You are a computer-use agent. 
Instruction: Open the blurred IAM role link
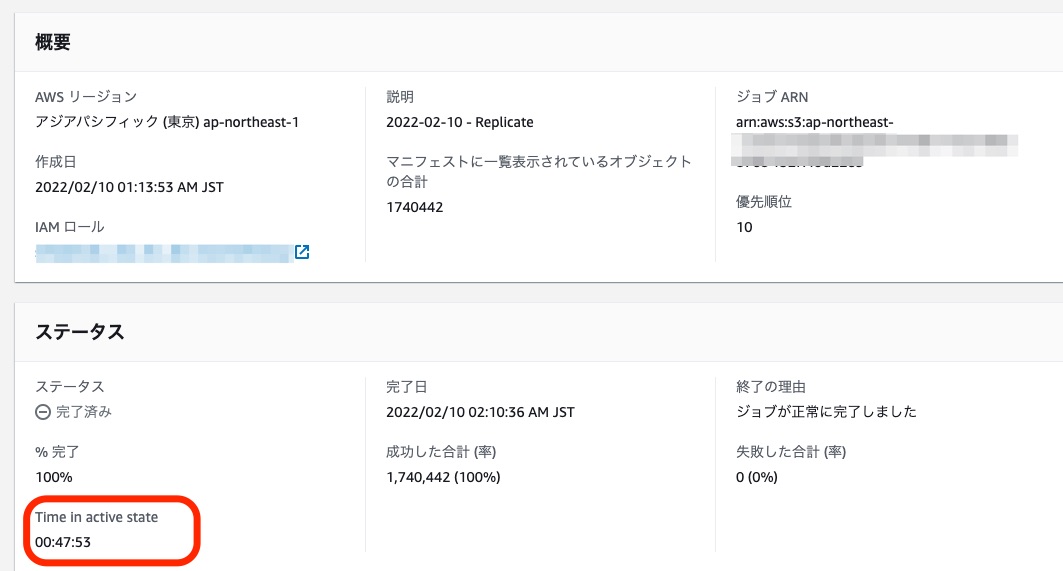[162, 252]
